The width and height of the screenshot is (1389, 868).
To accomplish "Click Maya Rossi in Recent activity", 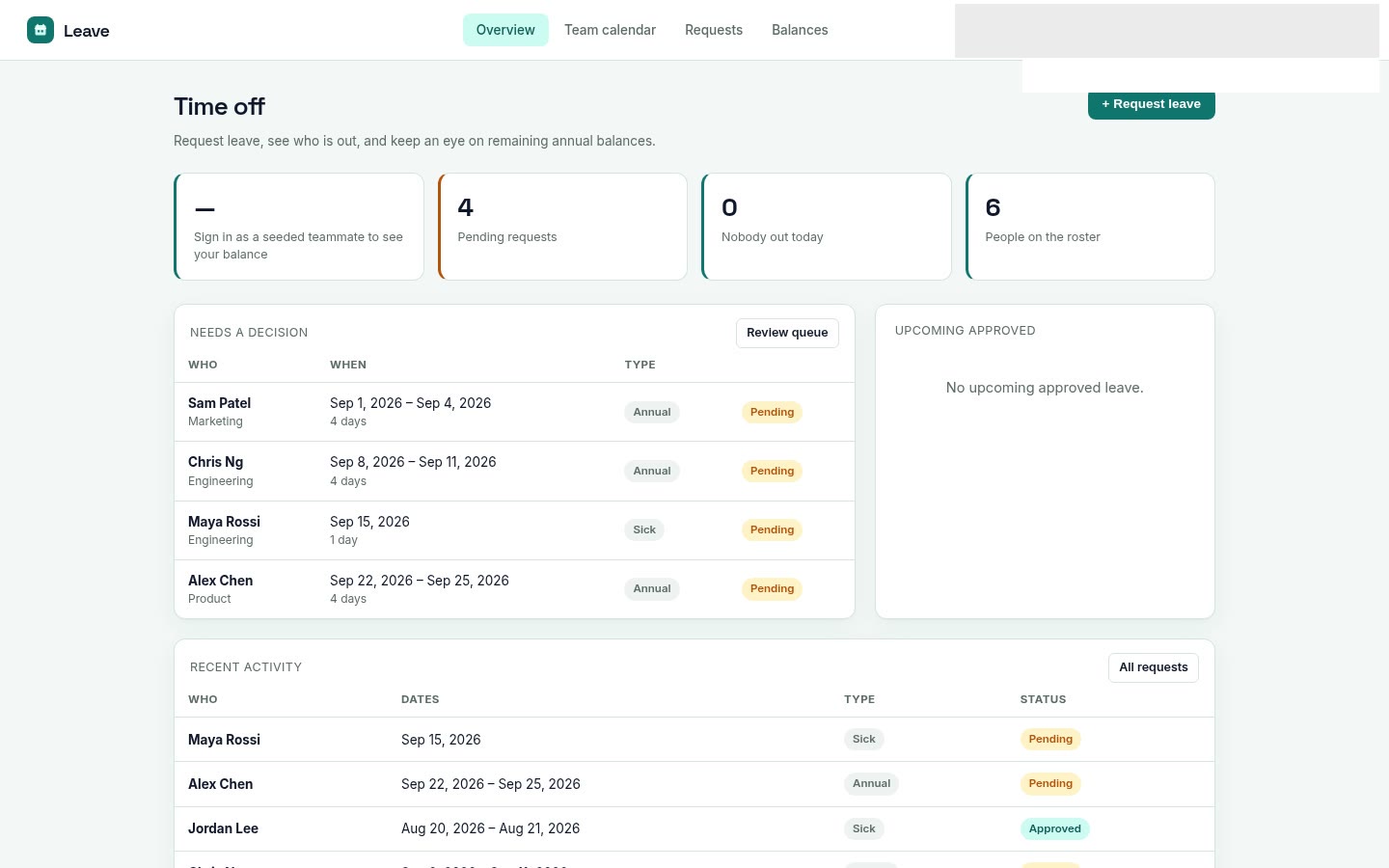I will pos(224,740).
